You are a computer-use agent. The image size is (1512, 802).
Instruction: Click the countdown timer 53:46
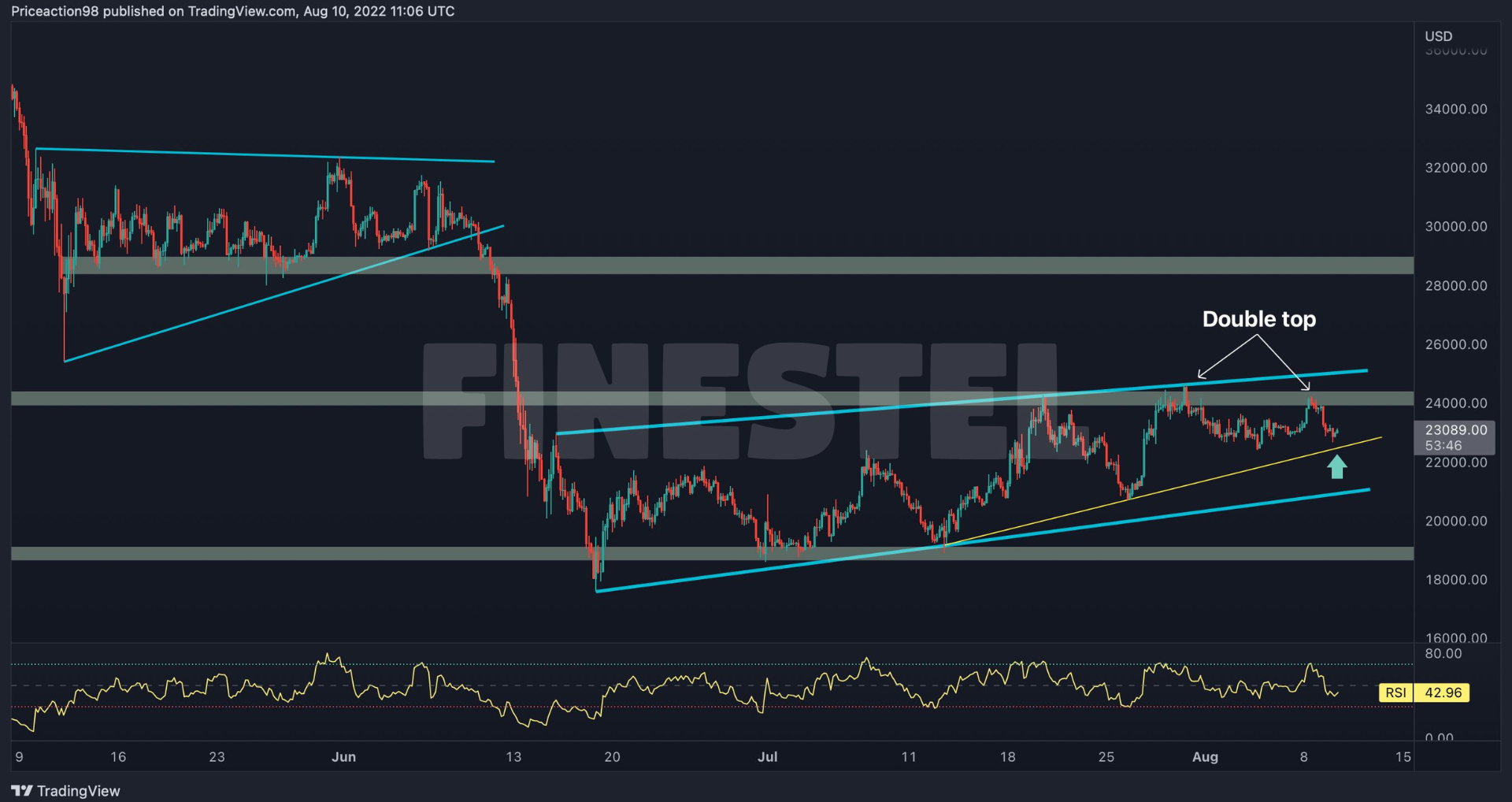(1443, 446)
